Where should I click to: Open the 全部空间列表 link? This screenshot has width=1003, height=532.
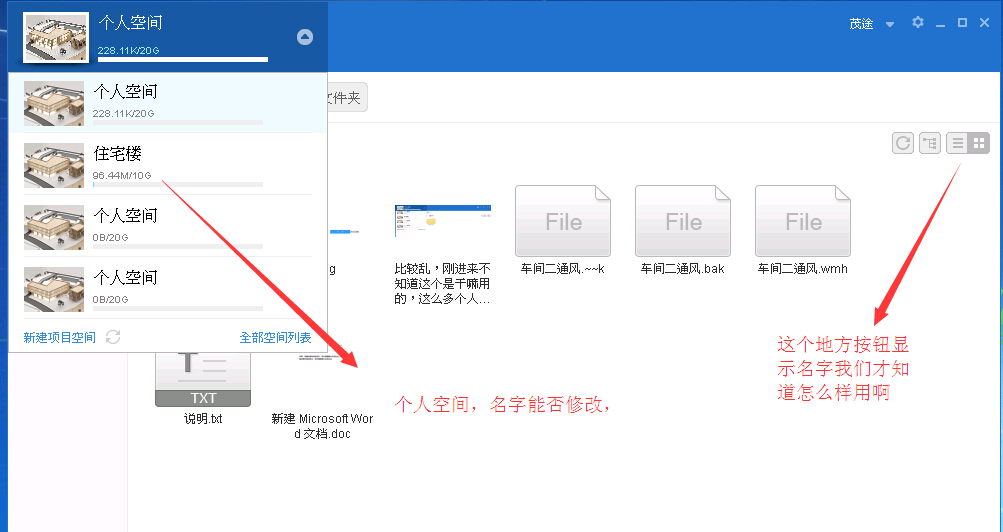275,338
